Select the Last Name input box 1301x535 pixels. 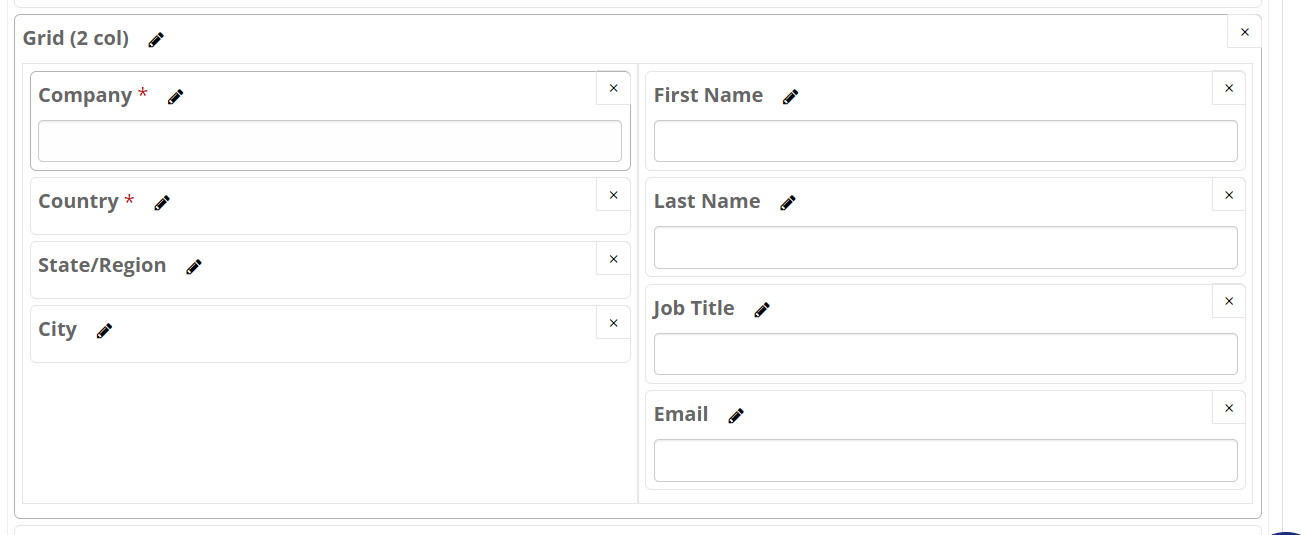tap(945, 247)
